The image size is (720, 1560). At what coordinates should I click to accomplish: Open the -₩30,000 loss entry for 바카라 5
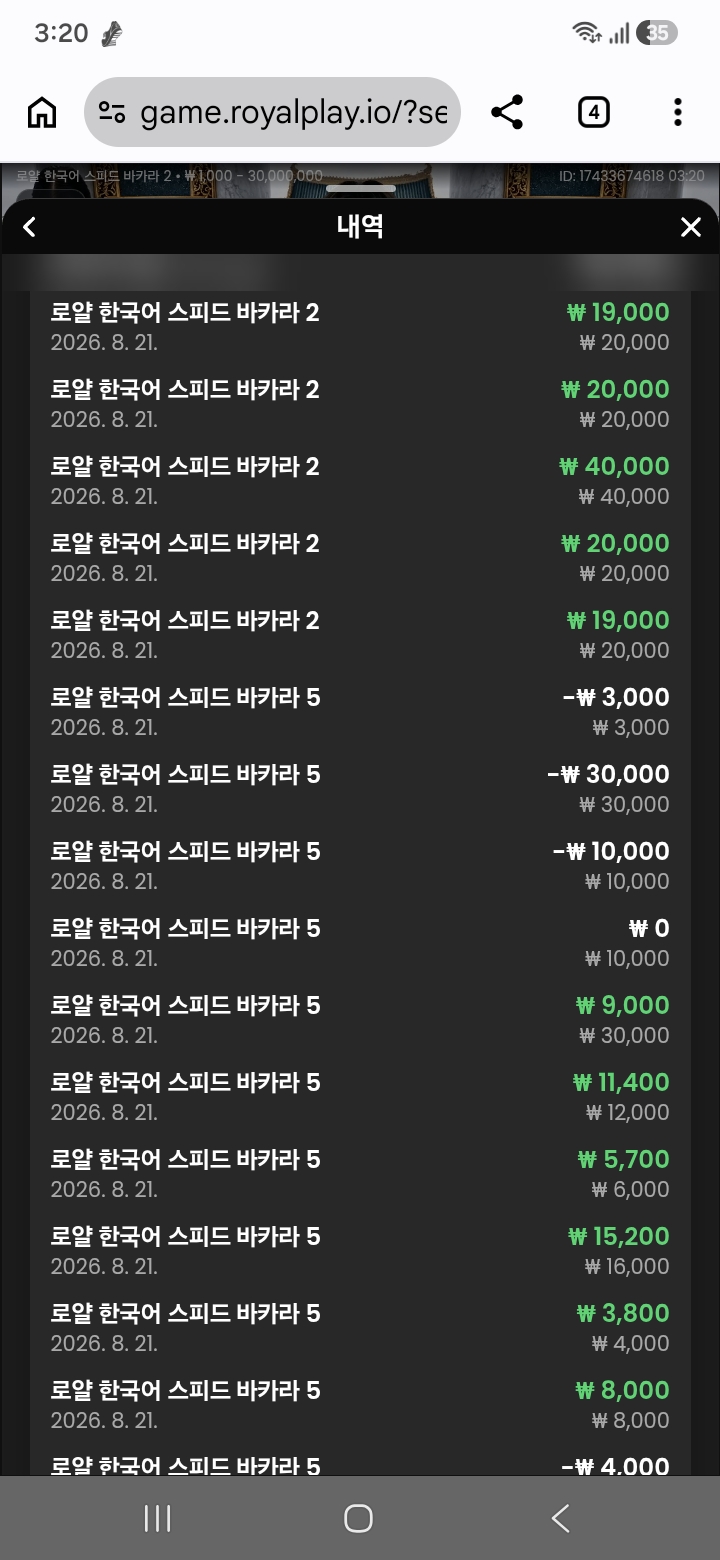pyautogui.click(x=360, y=788)
